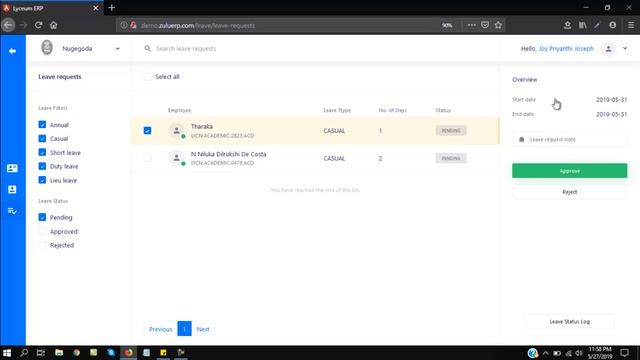The width and height of the screenshot is (640, 360).
Task: Open the employee card sidebar icon
Action: [x=12, y=168]
